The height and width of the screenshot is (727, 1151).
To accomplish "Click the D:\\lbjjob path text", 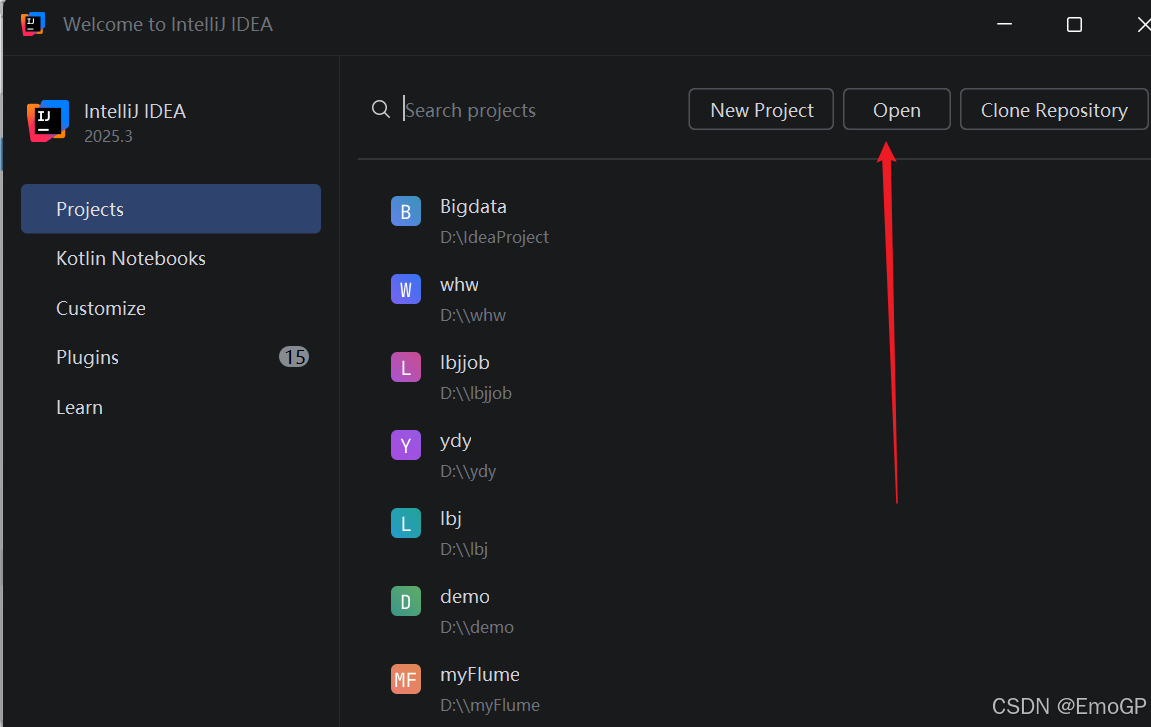I will click(476, 393).
